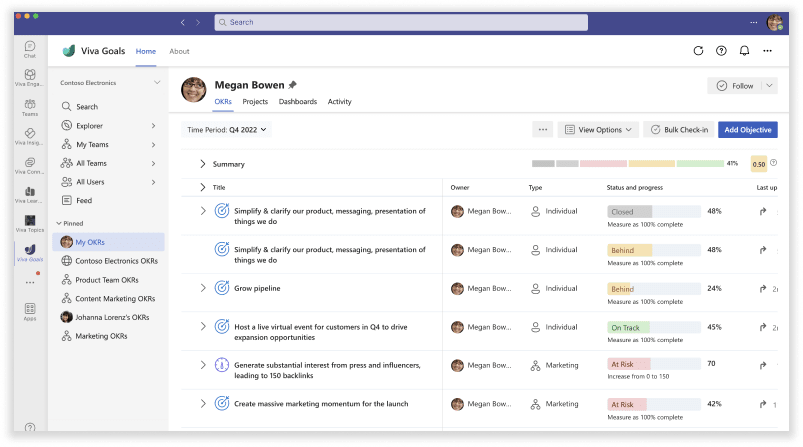Viewport: 803px width, 447px height.
Task: Select Viva Goals in left rail
Action: pyautogui.click(x=30, y=253)
